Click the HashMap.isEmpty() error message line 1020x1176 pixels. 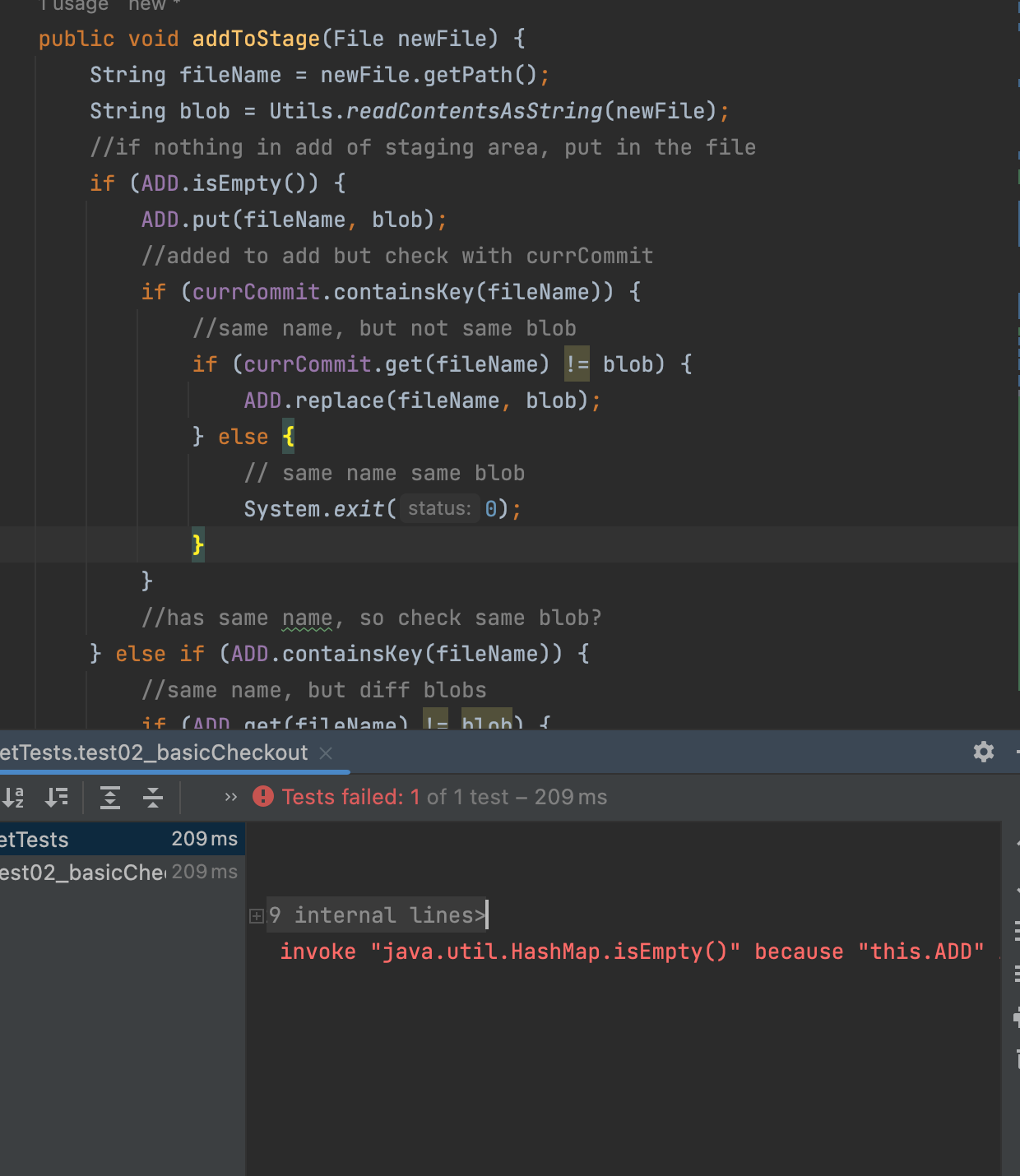631,951
